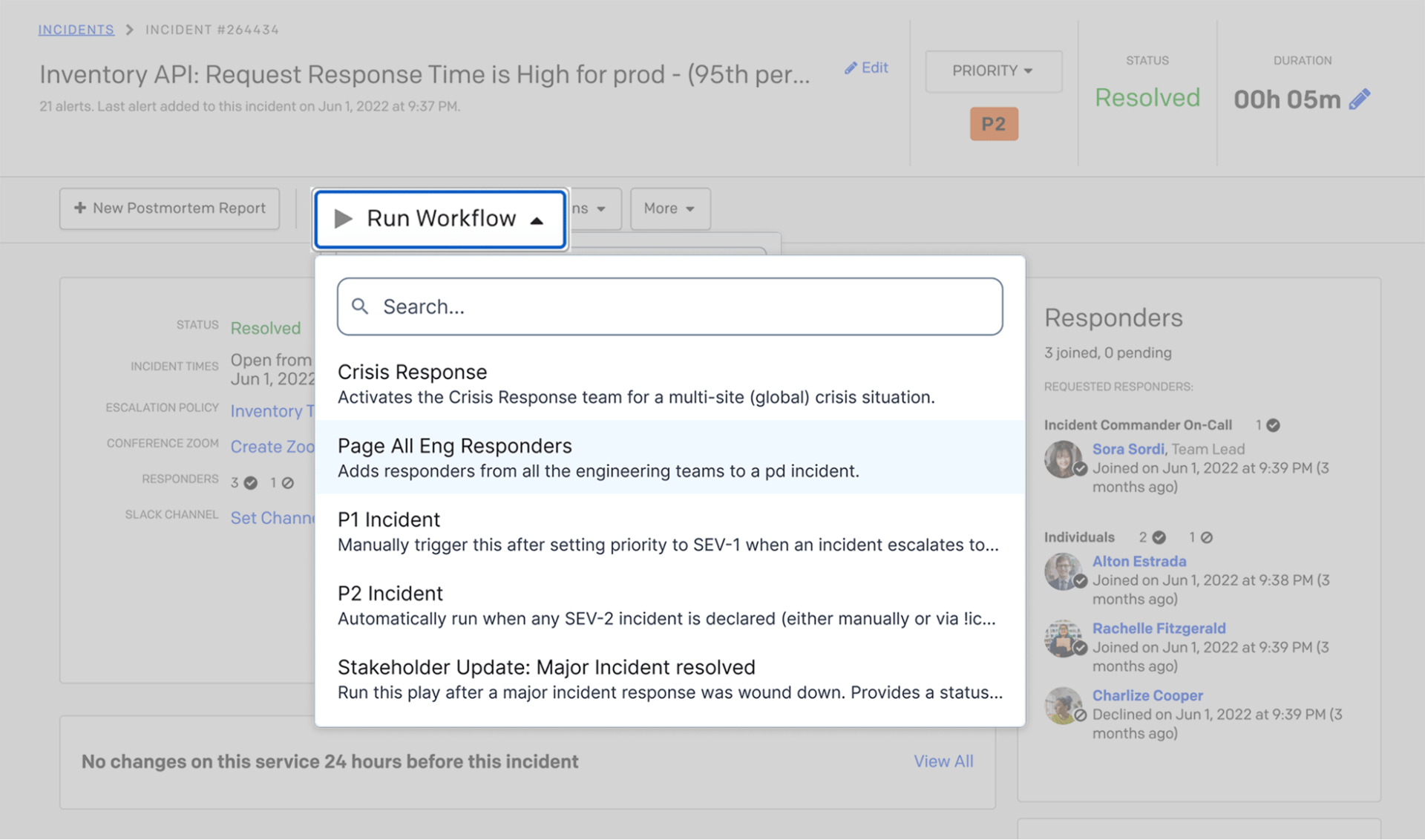Click the play triangle on Run Workflow
The height and width of the screenshot is (840, 1425).
click(344, 218)
